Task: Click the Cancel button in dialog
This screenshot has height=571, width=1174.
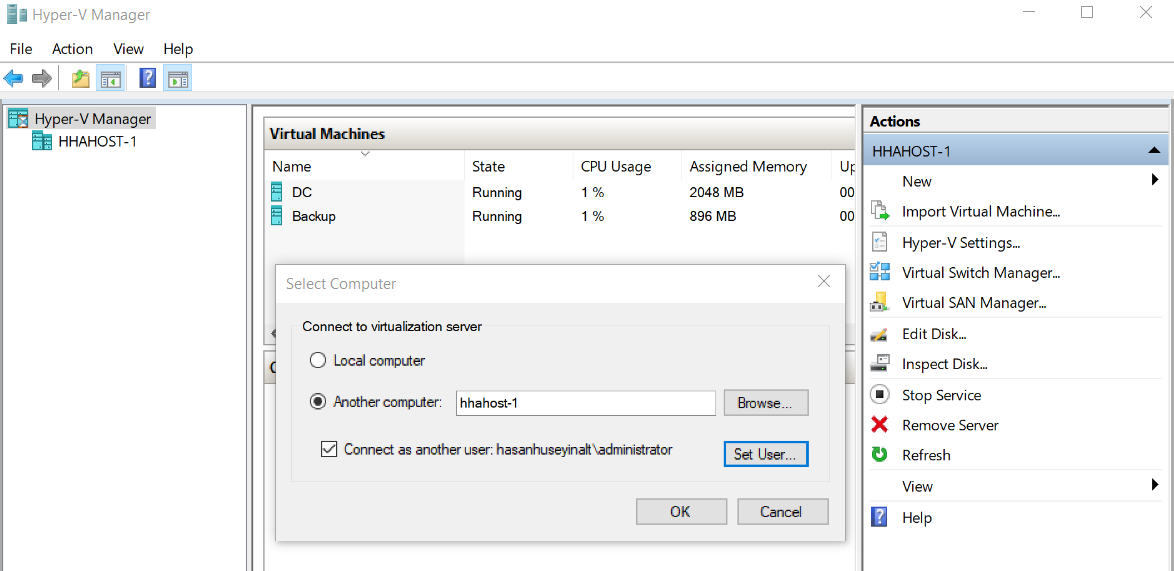Action: tap(782, 512)
